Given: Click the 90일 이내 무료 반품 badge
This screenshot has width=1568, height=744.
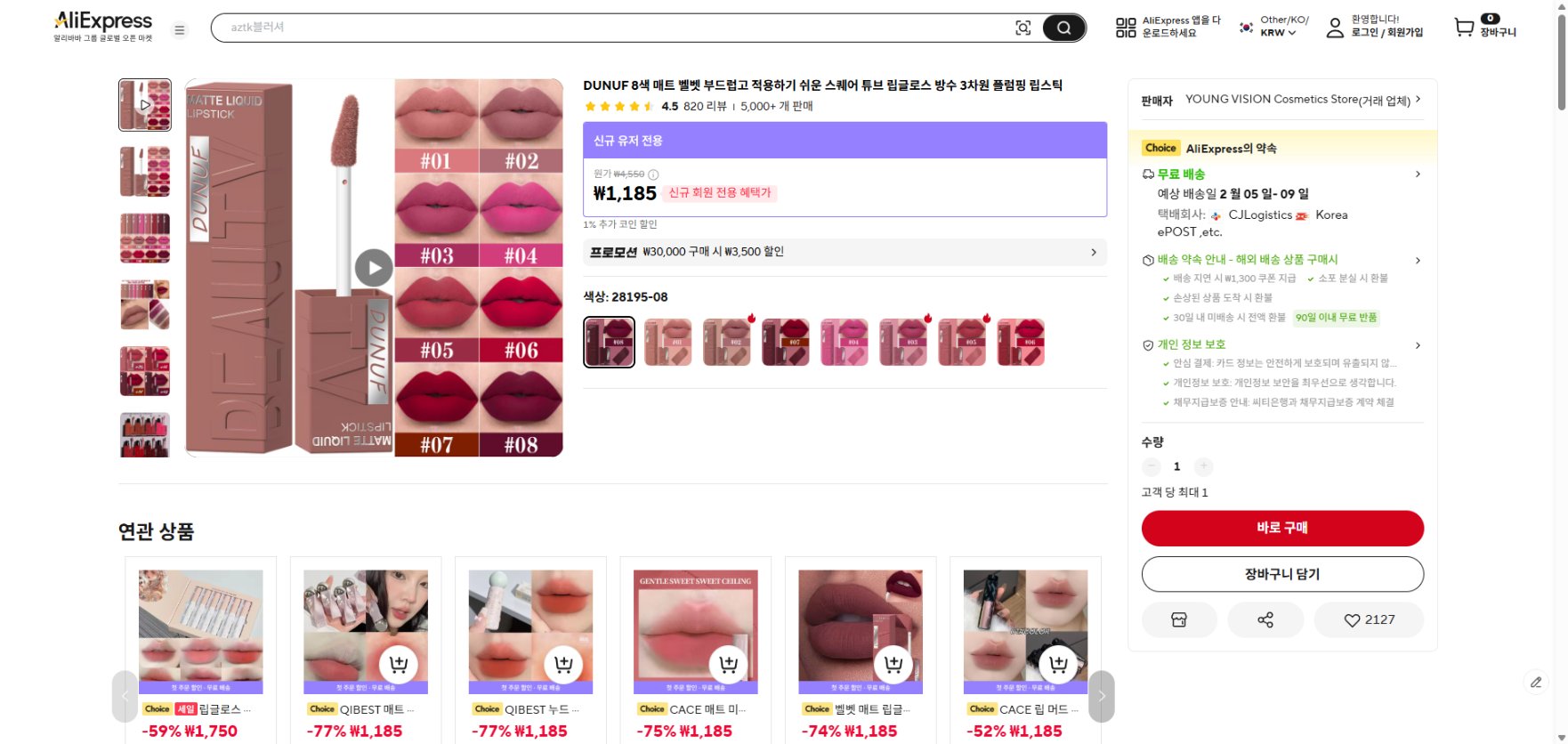Looking at the screenshot, I should (1336, 318).
